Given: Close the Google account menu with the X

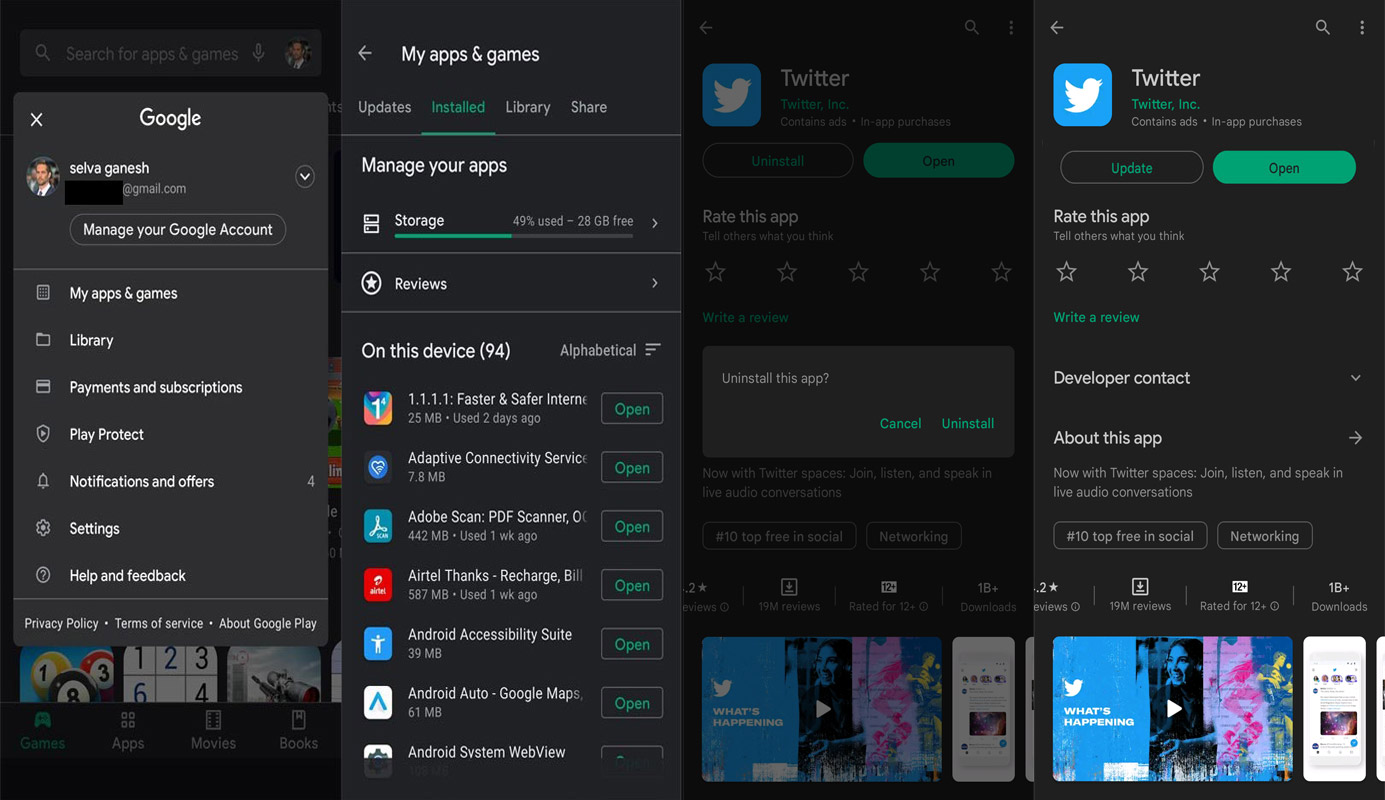Looking at the screenshot, I should (37, 120).
